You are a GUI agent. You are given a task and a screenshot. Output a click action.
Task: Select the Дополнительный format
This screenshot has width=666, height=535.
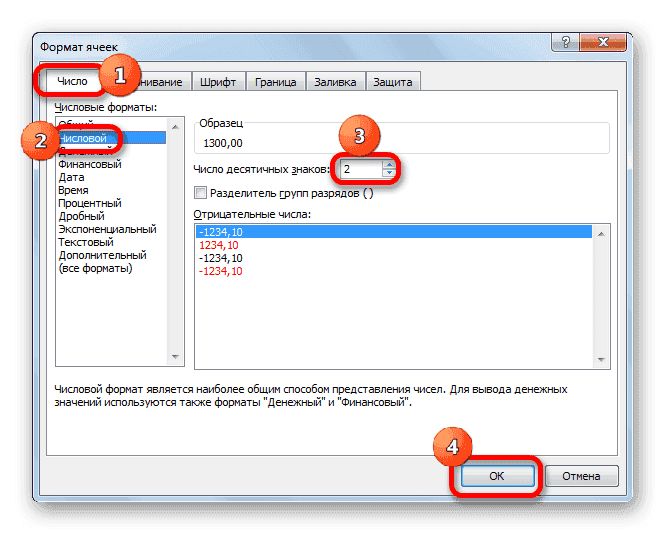click(x=112, y=255)
